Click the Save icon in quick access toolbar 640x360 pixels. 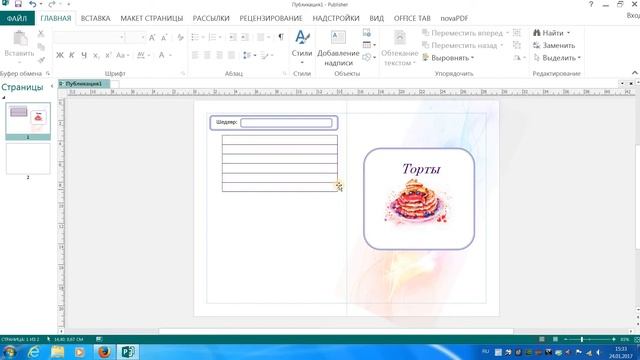(18, 4)
